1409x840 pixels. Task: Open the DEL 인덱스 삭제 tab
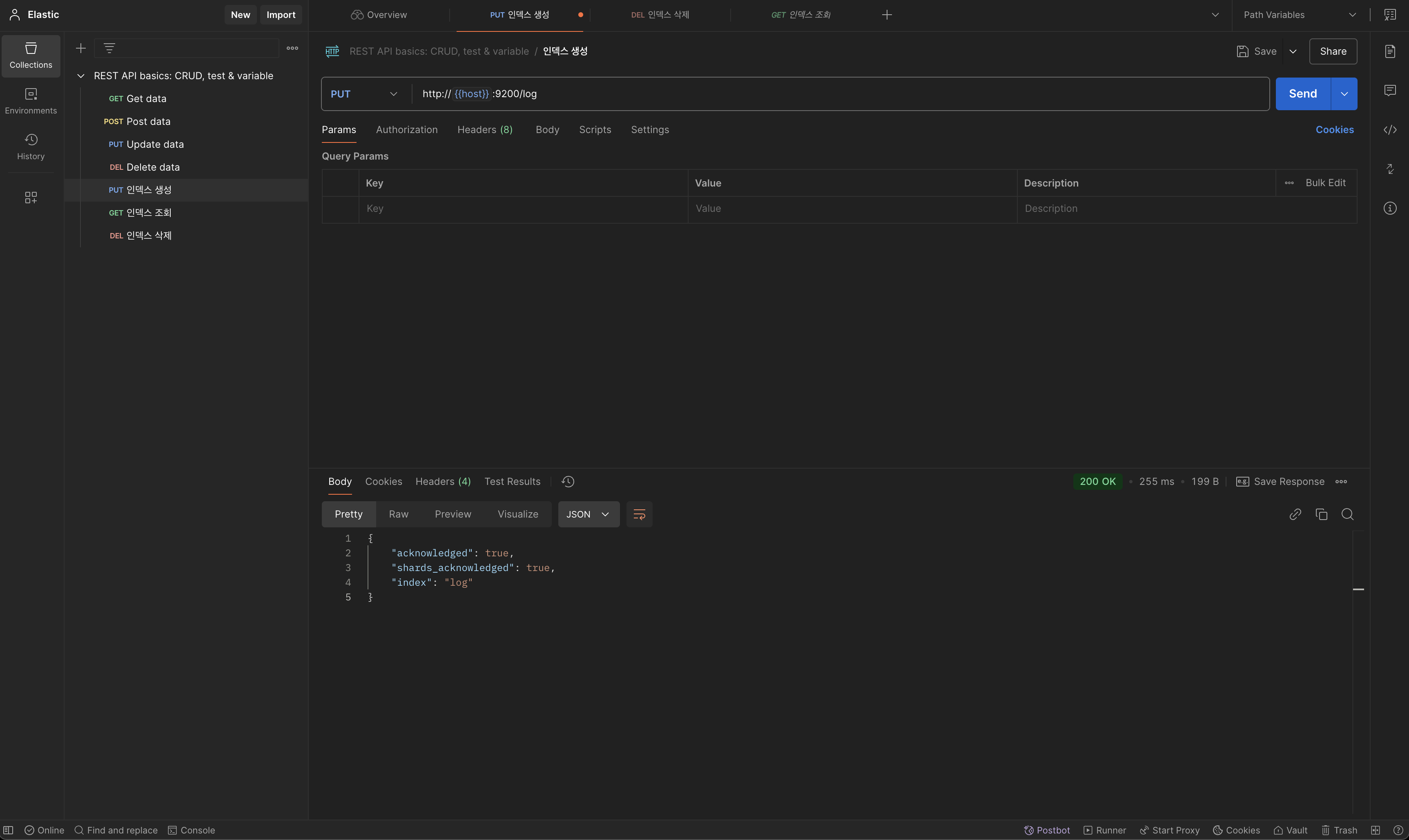(660, 15)
